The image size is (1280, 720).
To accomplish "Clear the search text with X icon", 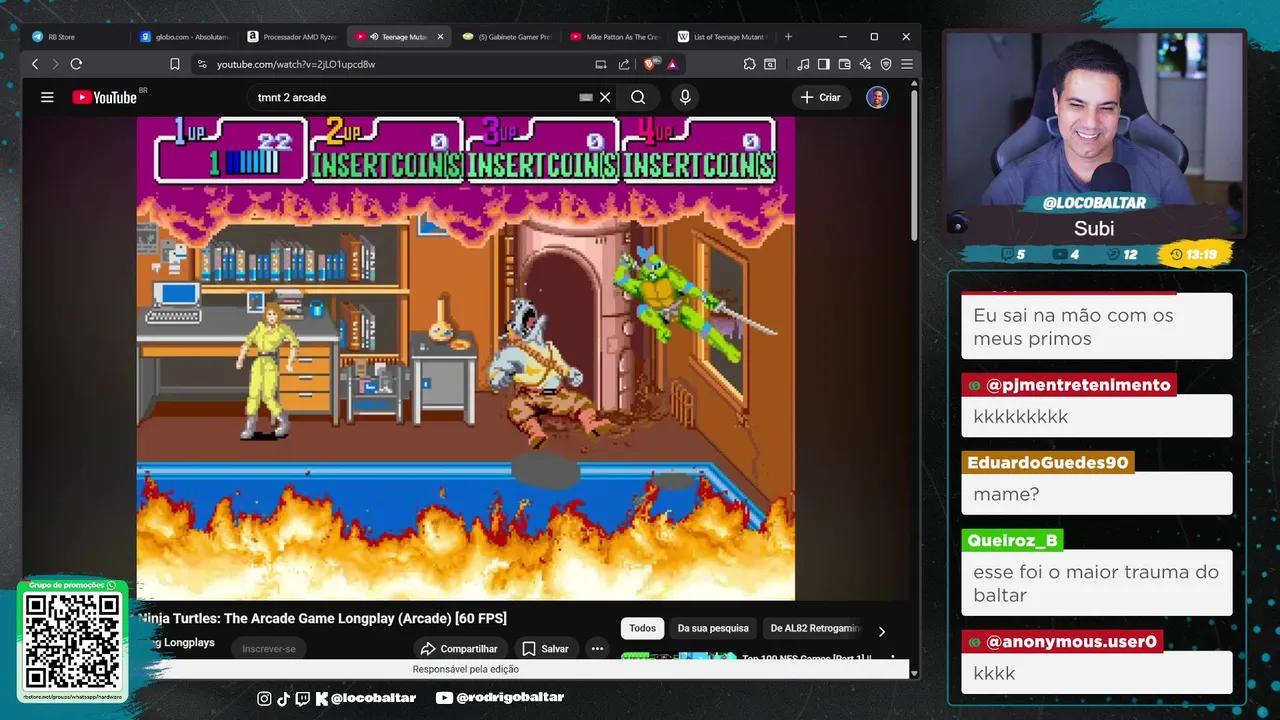I will [x=604, y=97].
